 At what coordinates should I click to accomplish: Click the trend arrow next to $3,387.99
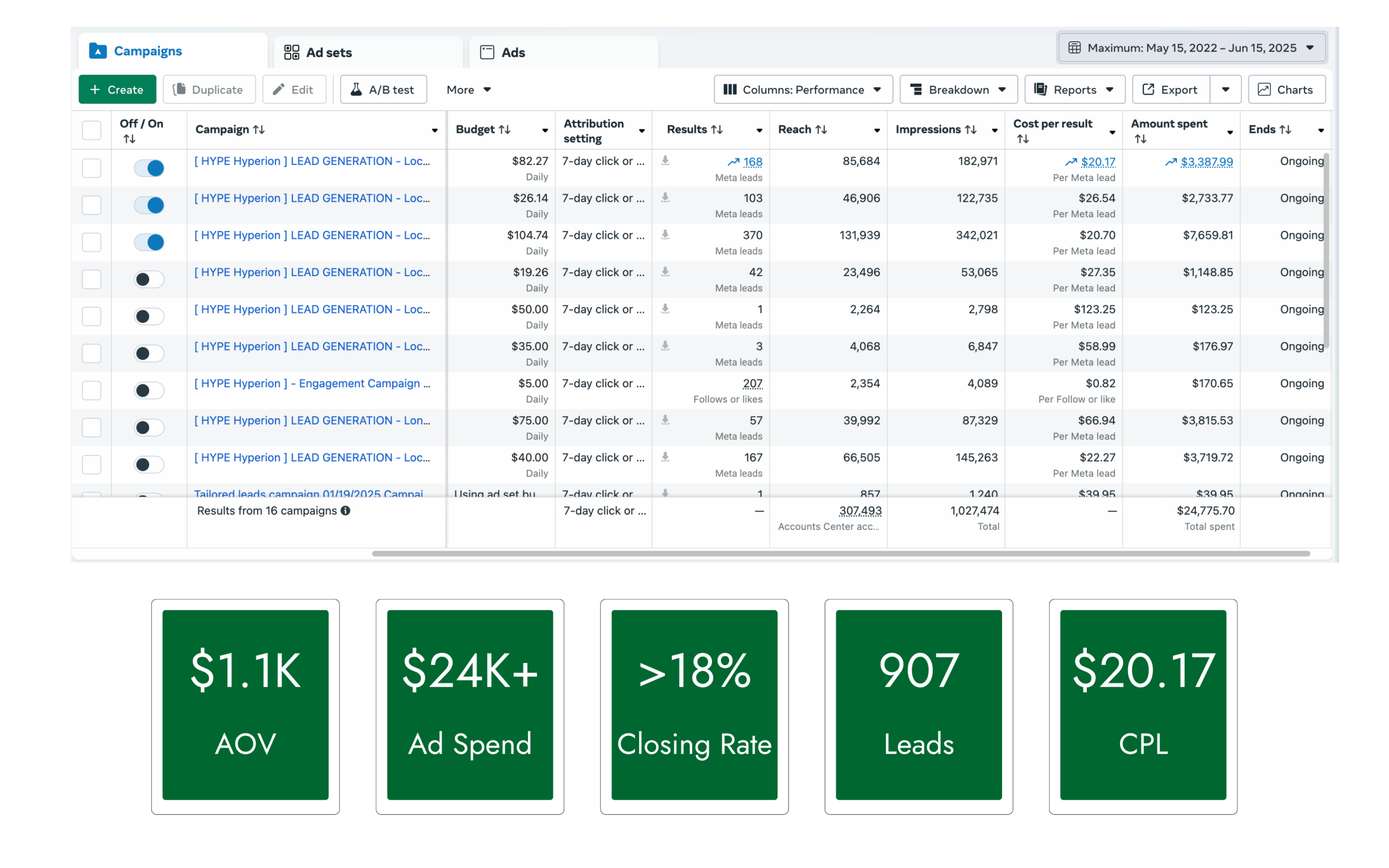tap(1171, 162)
